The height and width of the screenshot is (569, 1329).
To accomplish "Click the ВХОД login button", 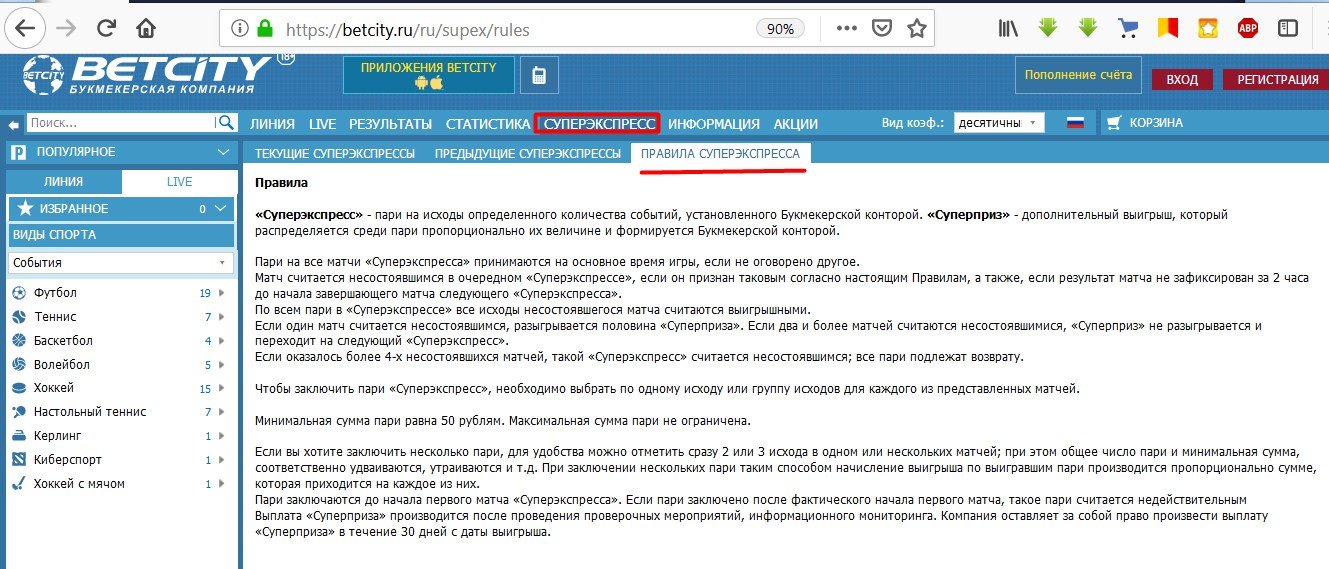I will point(1182,80).
